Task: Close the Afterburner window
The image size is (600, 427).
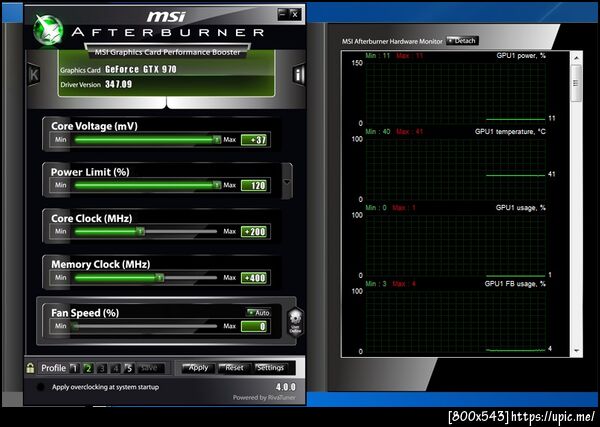Action: point(295,15)
